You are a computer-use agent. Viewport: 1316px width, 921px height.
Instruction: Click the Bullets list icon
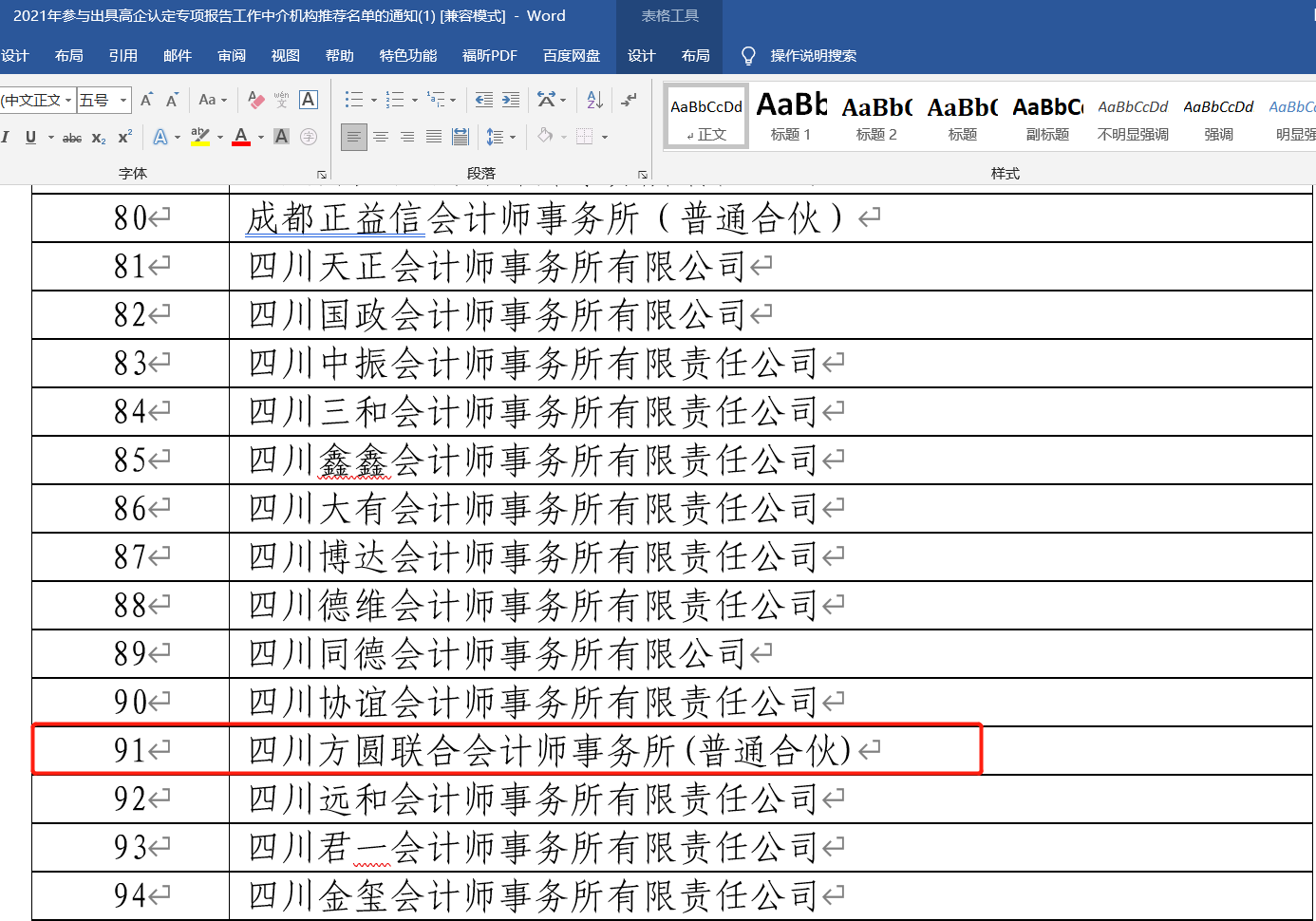tap(353, 100)
